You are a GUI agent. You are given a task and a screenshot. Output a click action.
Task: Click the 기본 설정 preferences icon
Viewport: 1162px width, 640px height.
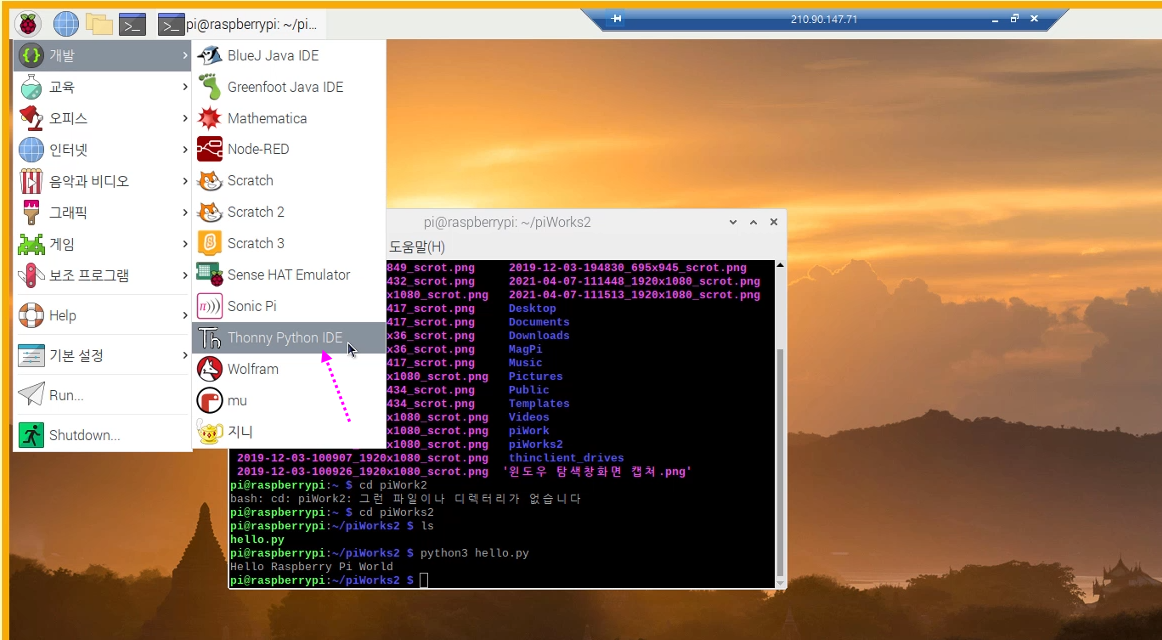(31, 356)
